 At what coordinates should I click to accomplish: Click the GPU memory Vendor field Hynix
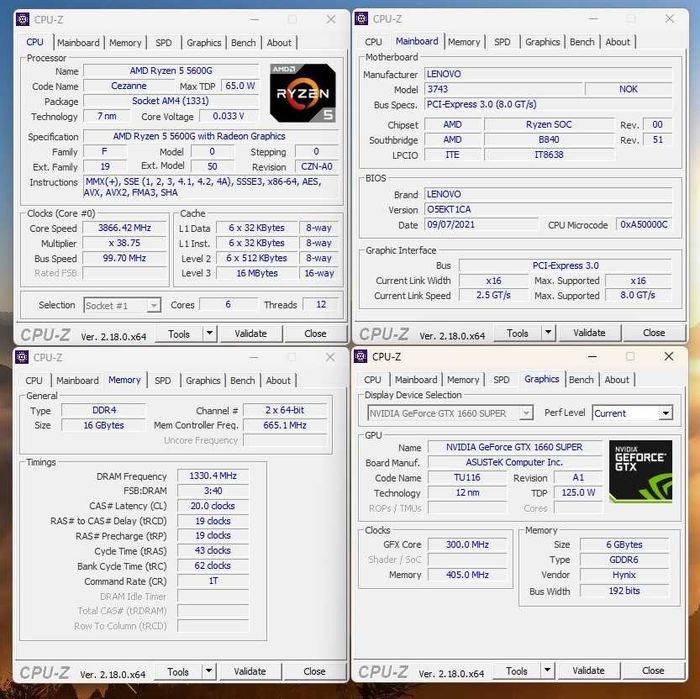tap(624, 575)
